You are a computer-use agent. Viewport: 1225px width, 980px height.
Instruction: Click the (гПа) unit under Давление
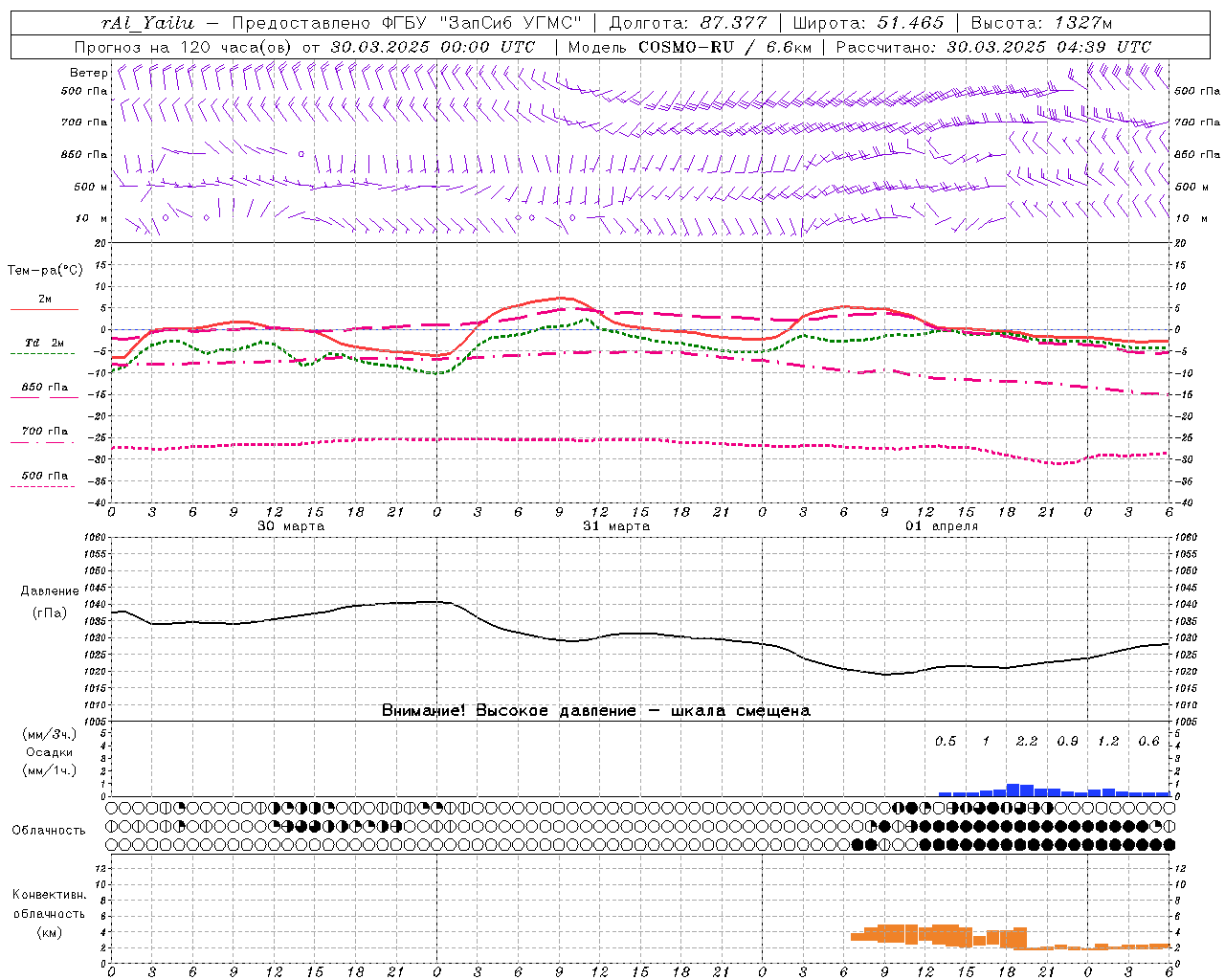[x=50, y=613]
